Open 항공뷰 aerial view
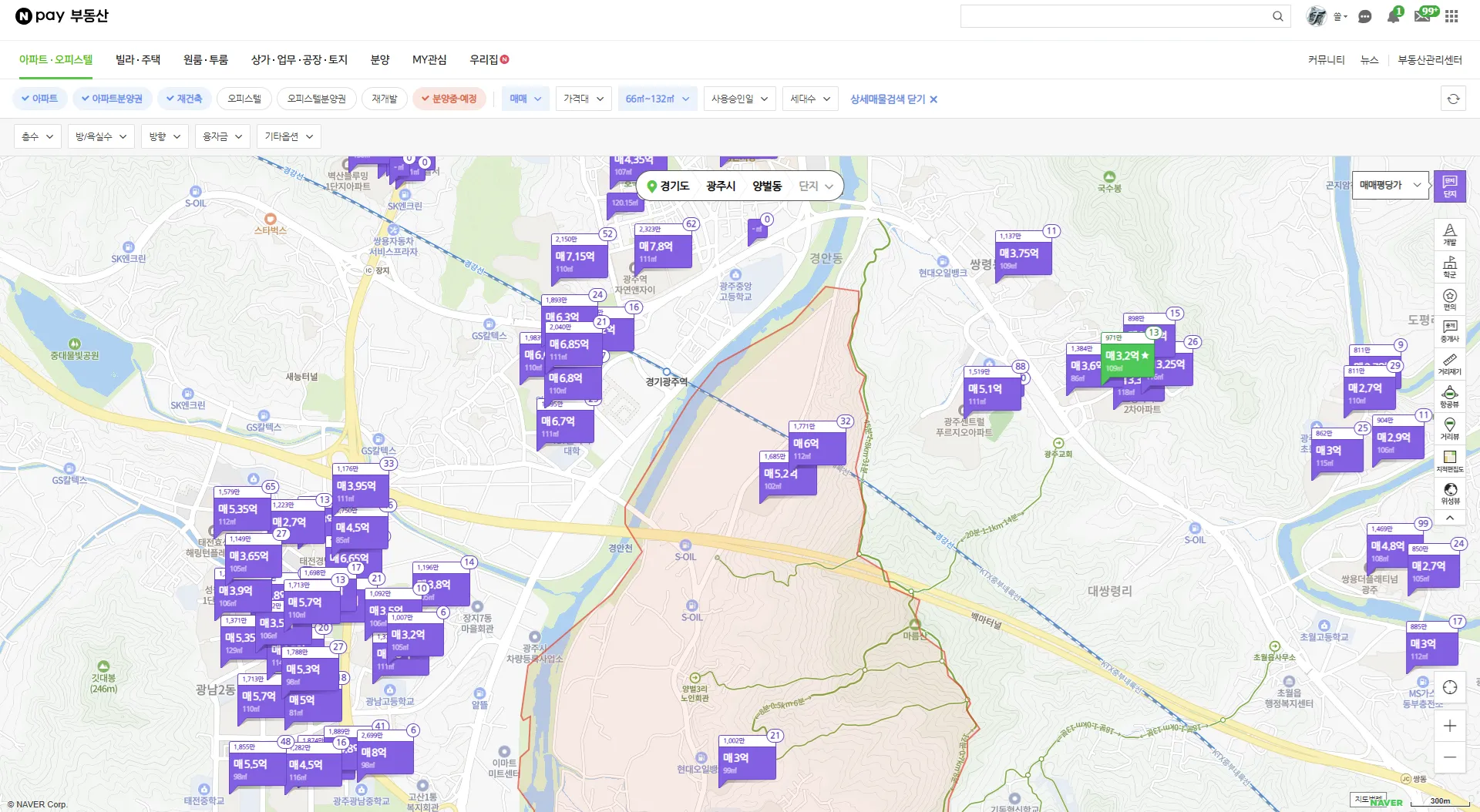 coord(1449,397)
